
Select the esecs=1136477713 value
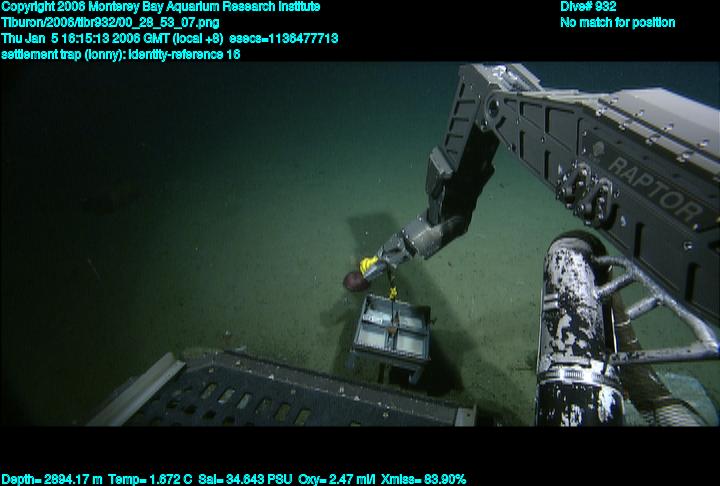click(284, 38)
